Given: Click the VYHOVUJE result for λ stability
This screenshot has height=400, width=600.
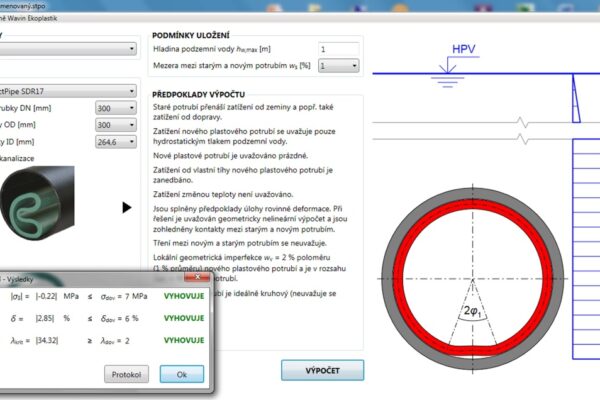Looking at the screenshot, I should tap(184, 340).
